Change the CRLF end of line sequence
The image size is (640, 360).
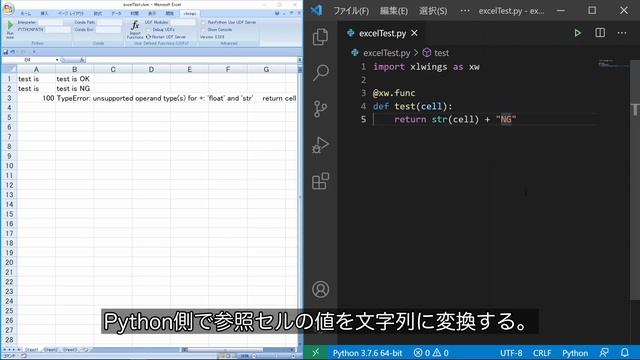pyautogui.click(x=542, y=353)
